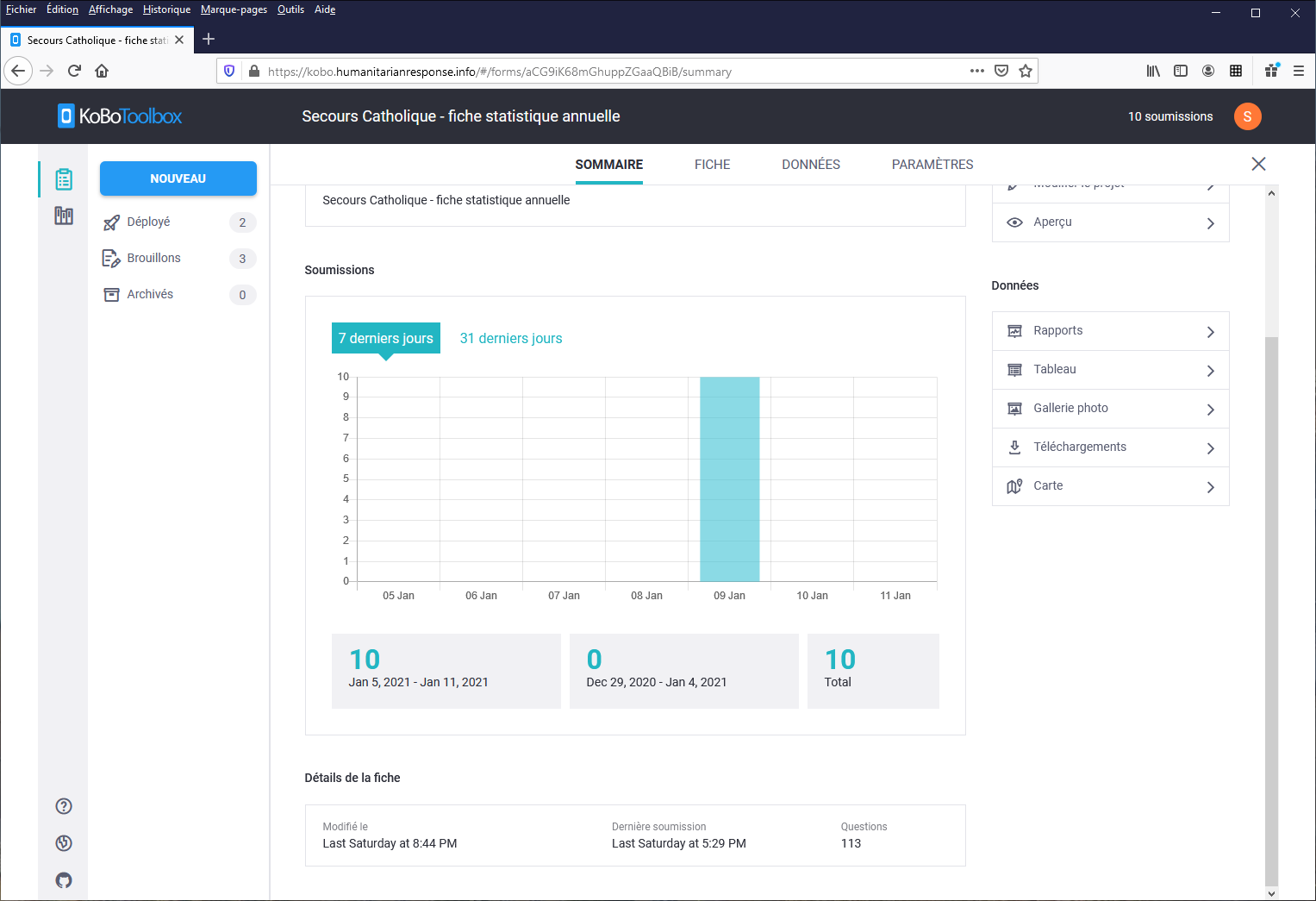
Task: Expand the Rapports entry chevron
Action: [x=1210, y=331]
